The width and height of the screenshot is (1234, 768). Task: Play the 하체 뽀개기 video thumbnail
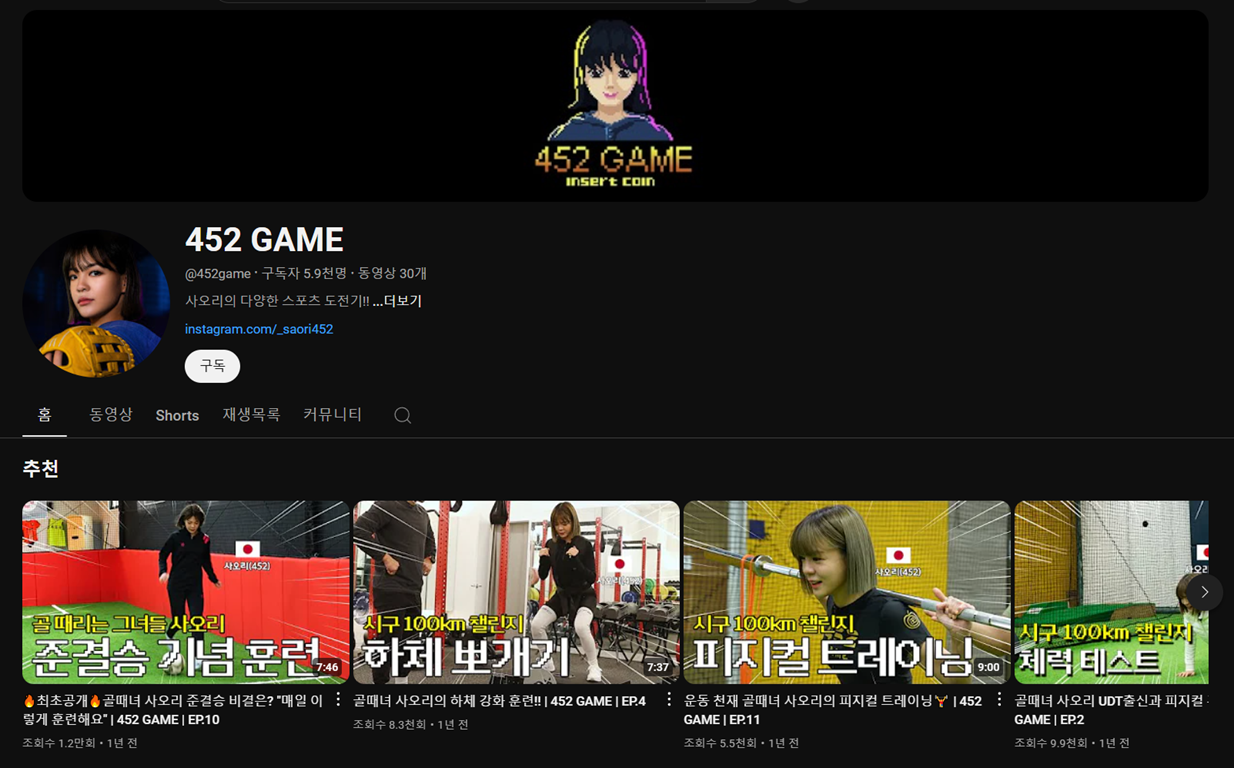coord(516,592)
